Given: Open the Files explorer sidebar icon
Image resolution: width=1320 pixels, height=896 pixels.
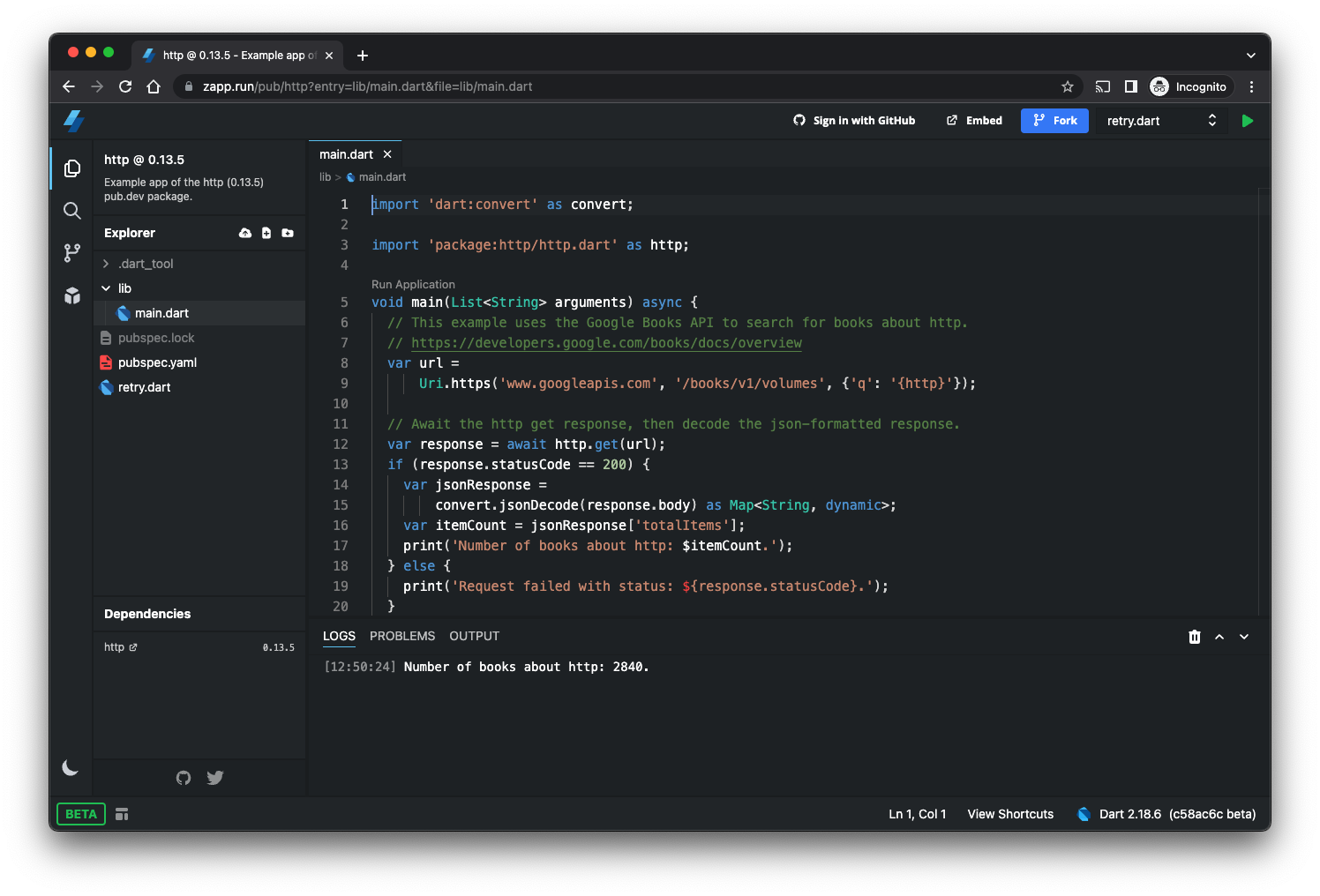Looking at the screenshot, I should 72,168.
